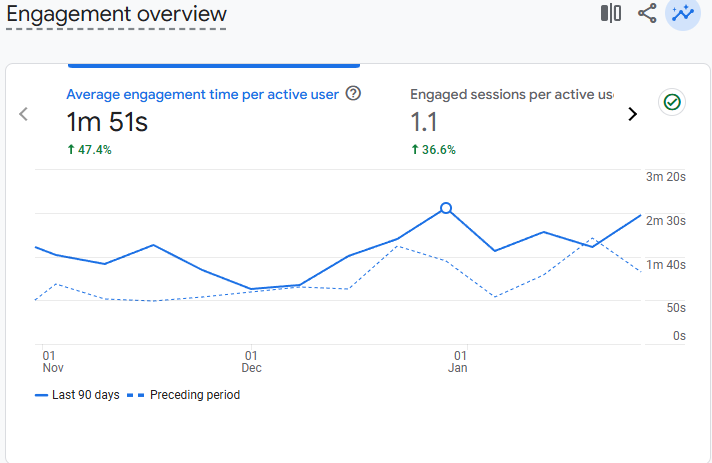This screenshot has height=463, width=712.
Task: Click the 01 Nov marker on the axis
Action: tap(51, 361)
